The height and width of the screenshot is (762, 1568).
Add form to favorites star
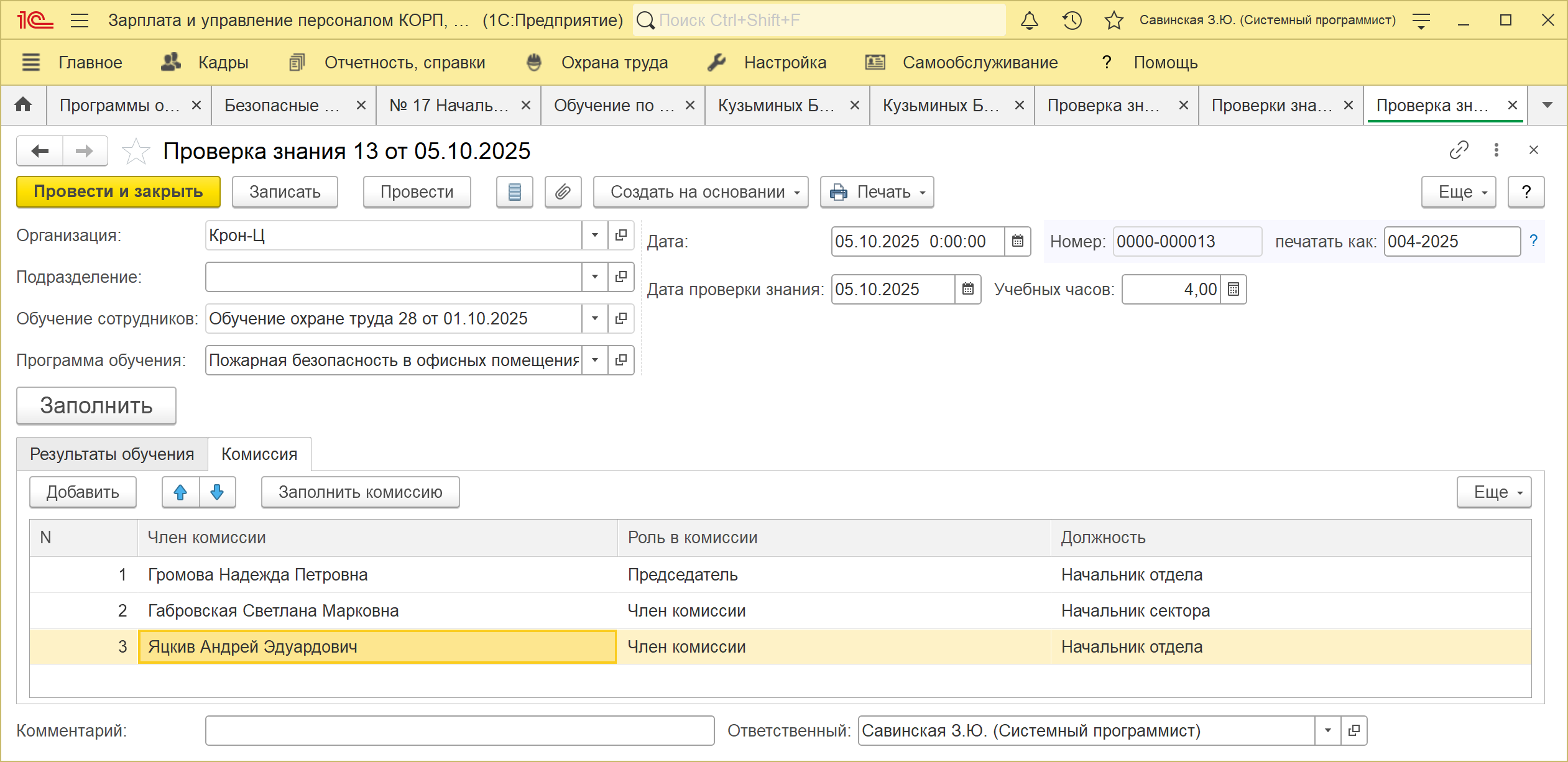point(136,151)
